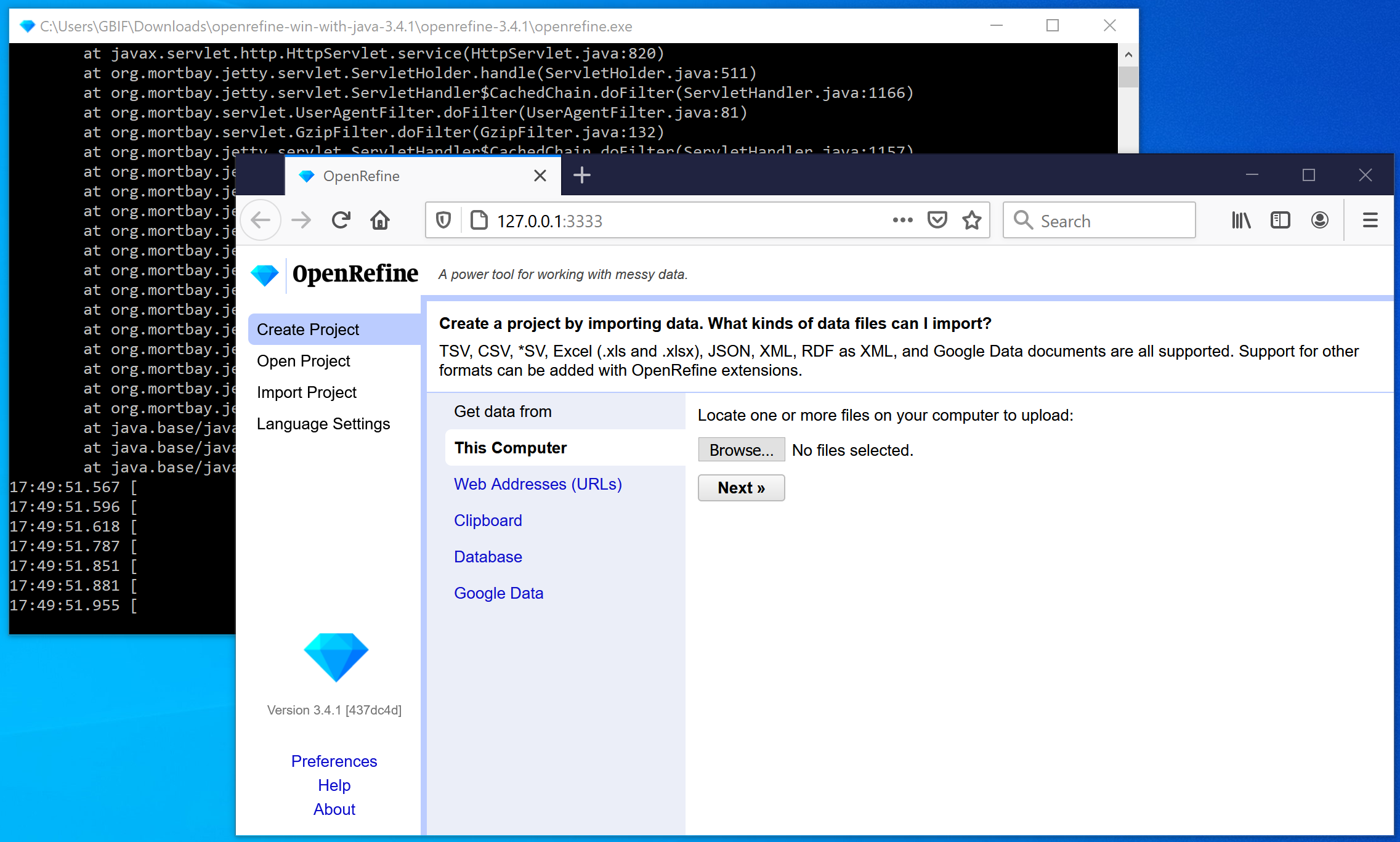Open a new tab with plus button
The image size is (1400, 842).
pos(581,176)
